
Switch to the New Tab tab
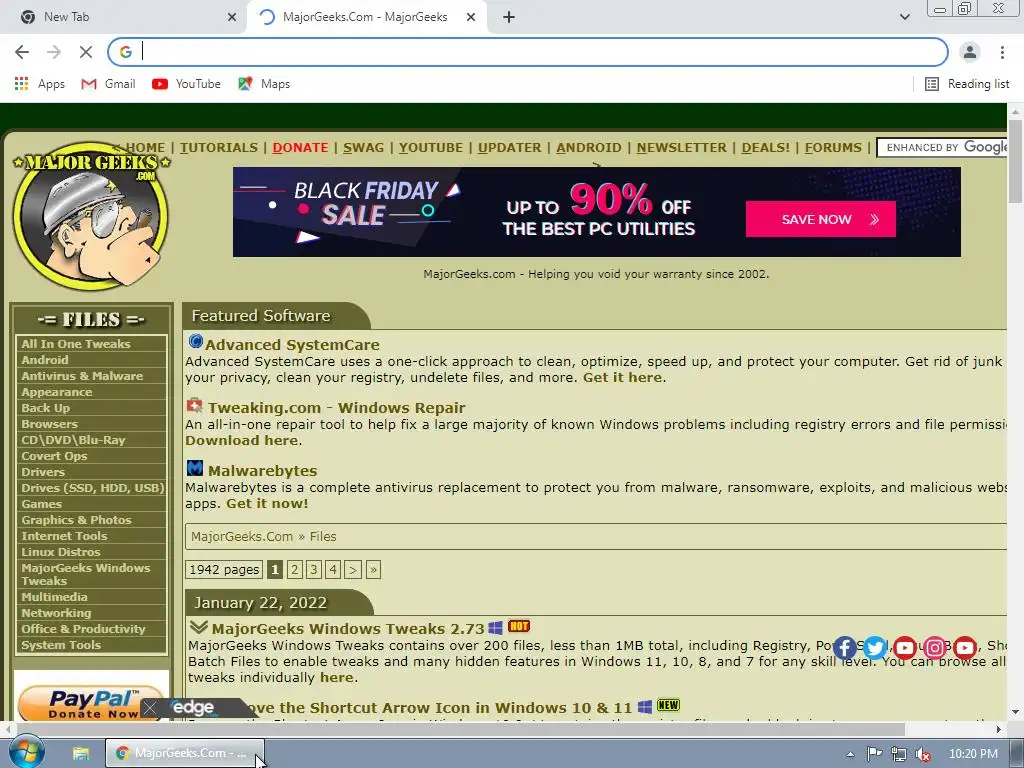122,17
